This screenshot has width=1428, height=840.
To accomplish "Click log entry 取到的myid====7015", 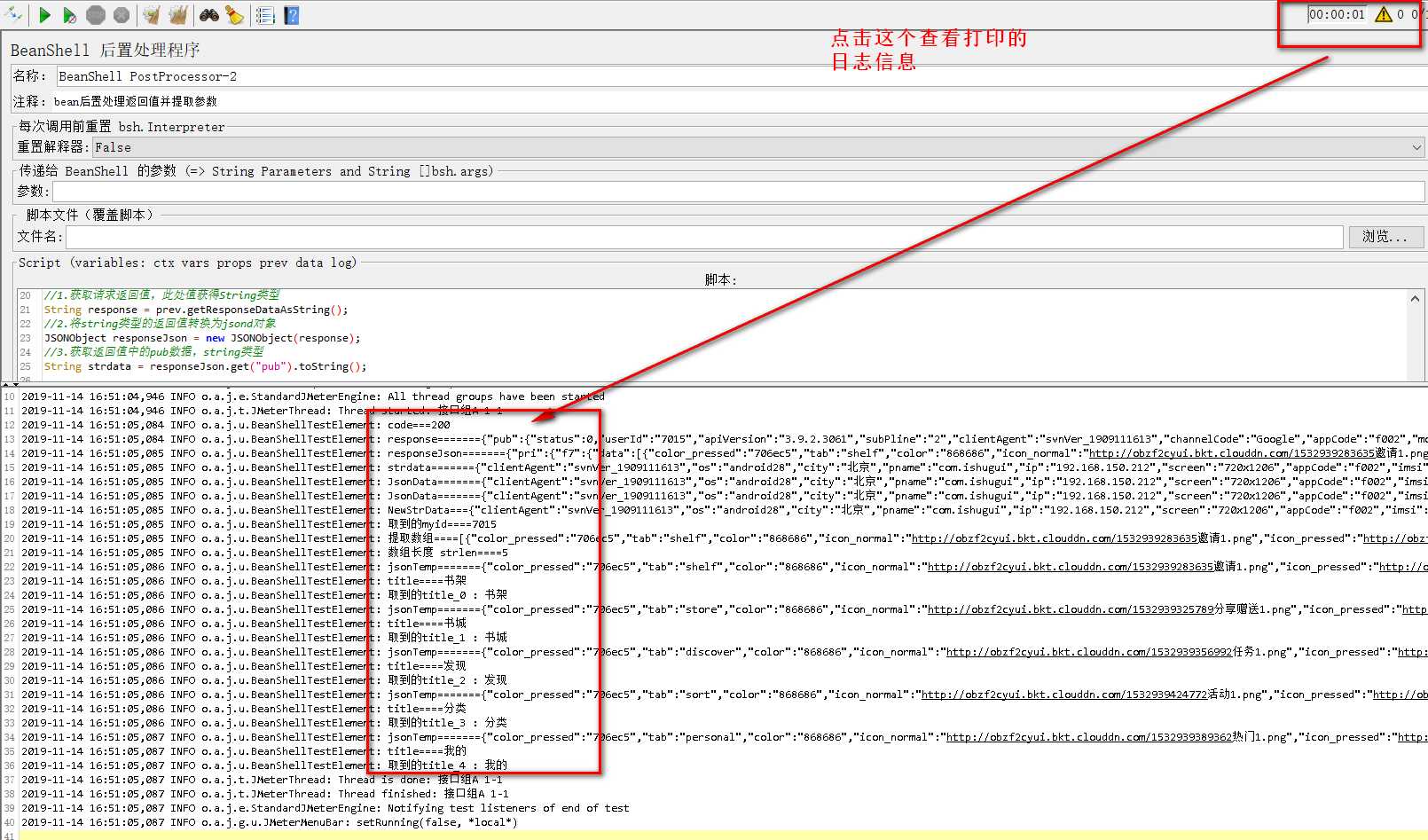I will tap(442, 524).
